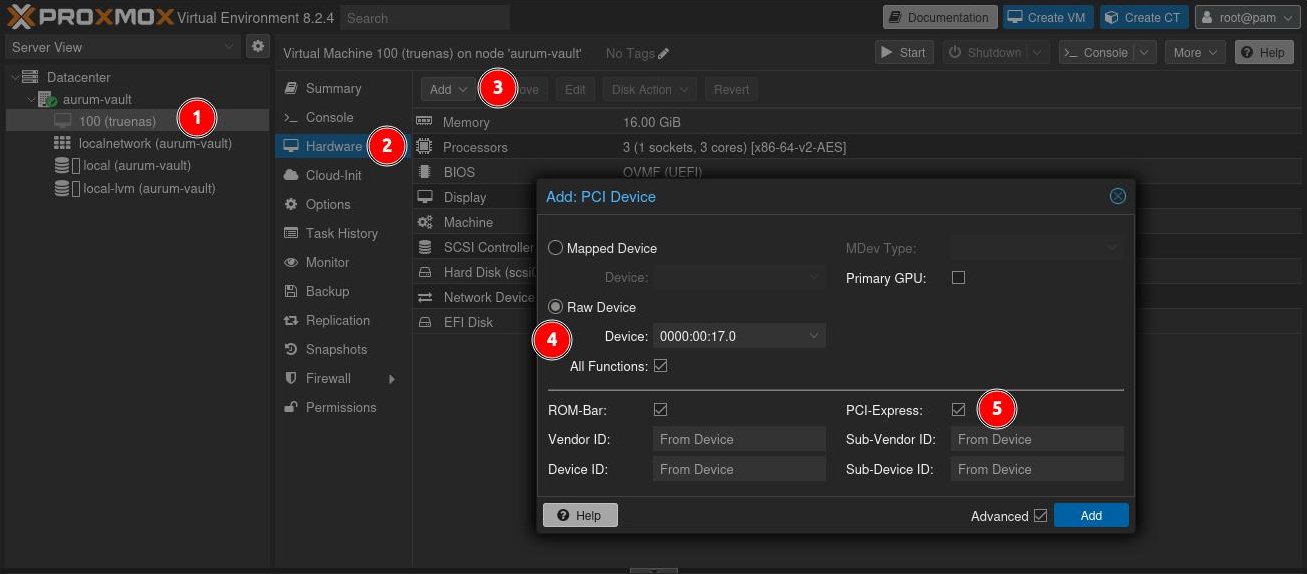Open Help in the PCI dialog
The height and width of the screenshot is (574, 1307).
(x=580, y=515)
